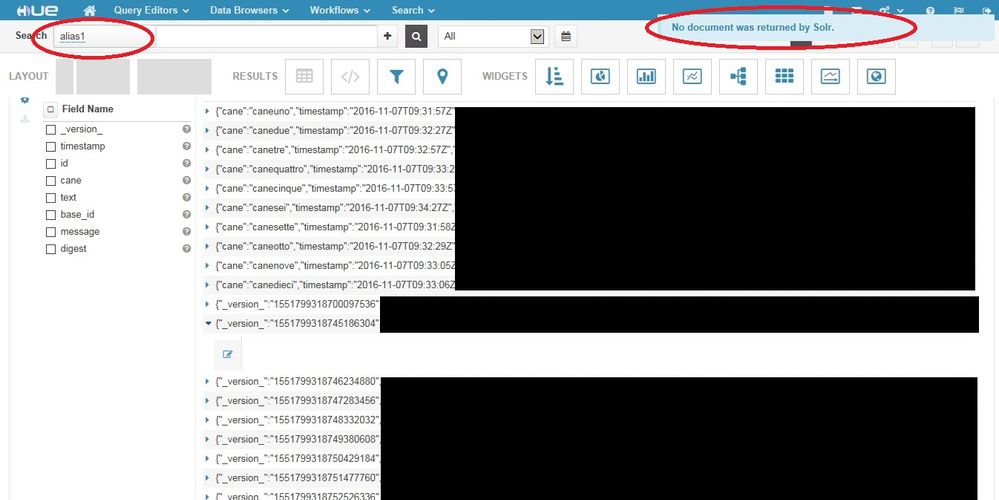Click the empty query text field
Screen dimensions: 999x500
[x=266, y=36]
